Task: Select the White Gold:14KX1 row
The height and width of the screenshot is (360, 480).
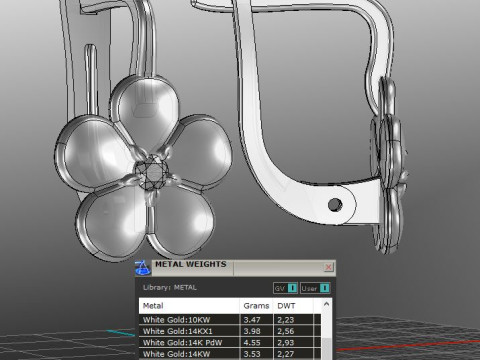Action: click(230, 331)
